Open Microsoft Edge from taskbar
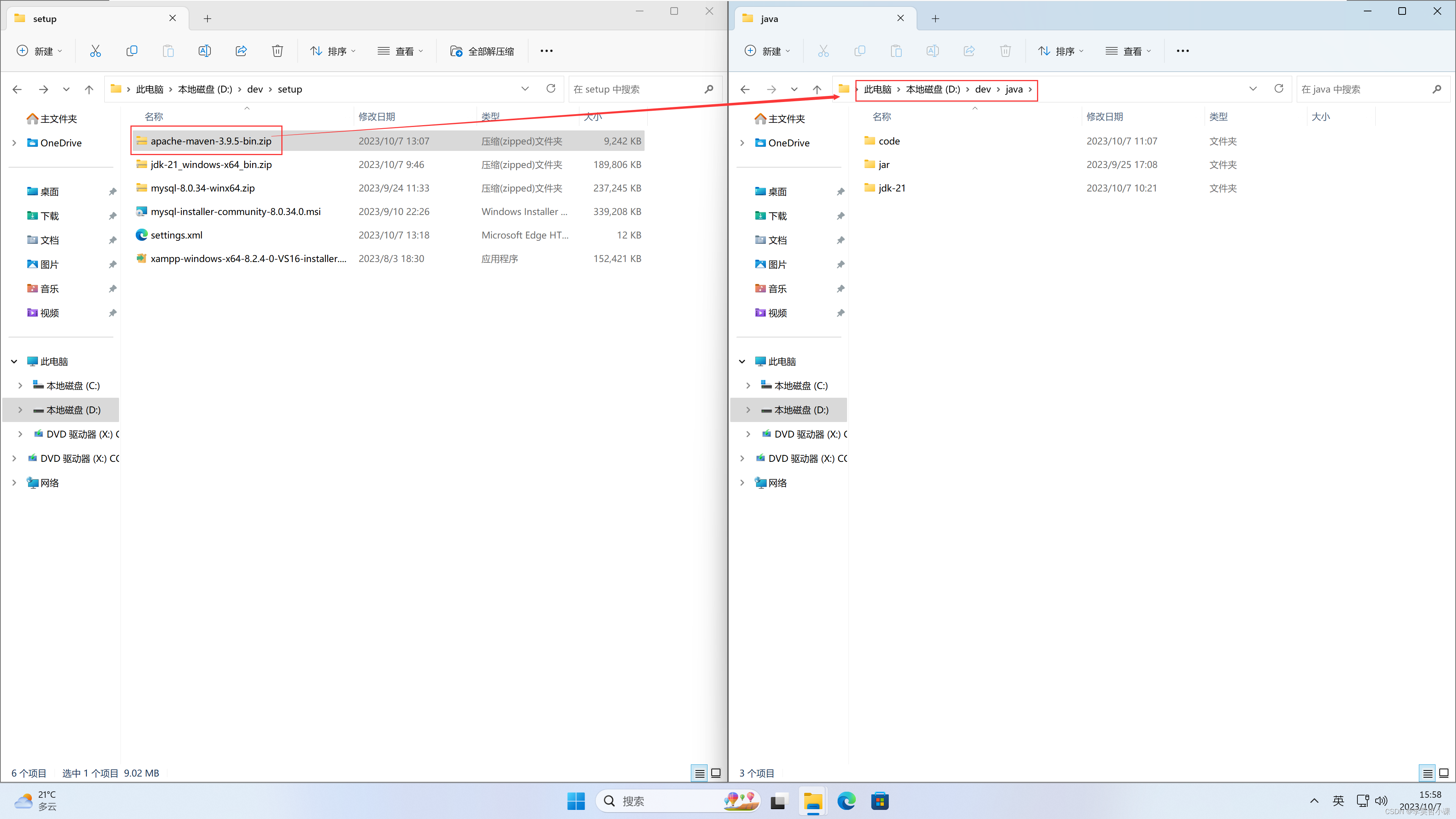Screen dimensions: 1456x819 click(846, 801)
